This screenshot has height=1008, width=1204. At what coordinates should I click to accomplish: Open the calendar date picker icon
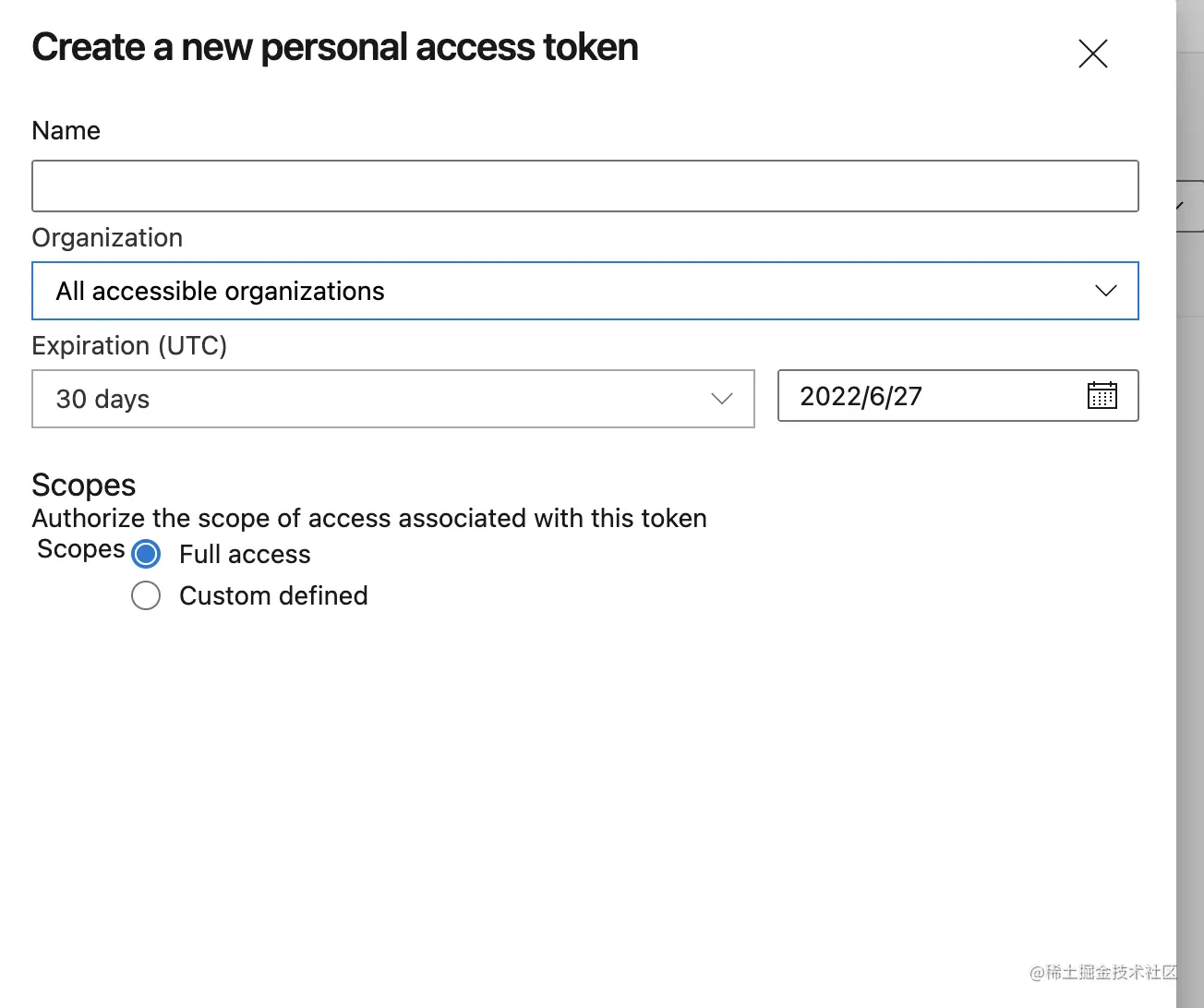pyautogui.click(x=1102, y=396)
